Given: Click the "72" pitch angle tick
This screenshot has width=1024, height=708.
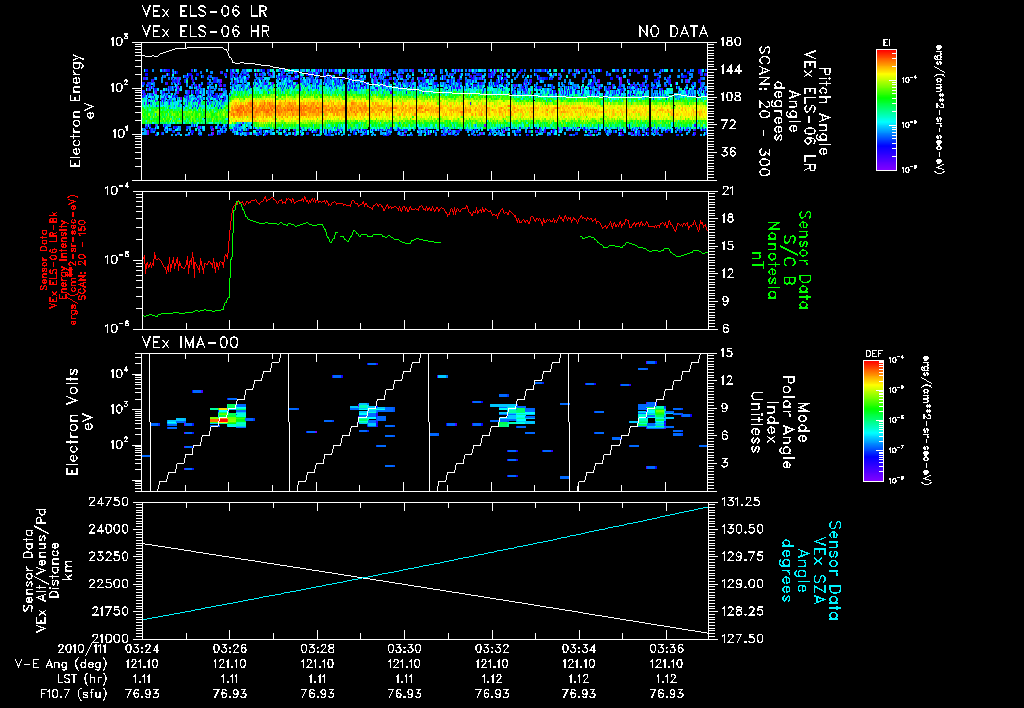Looking at the screenshot, I should 728,124.
